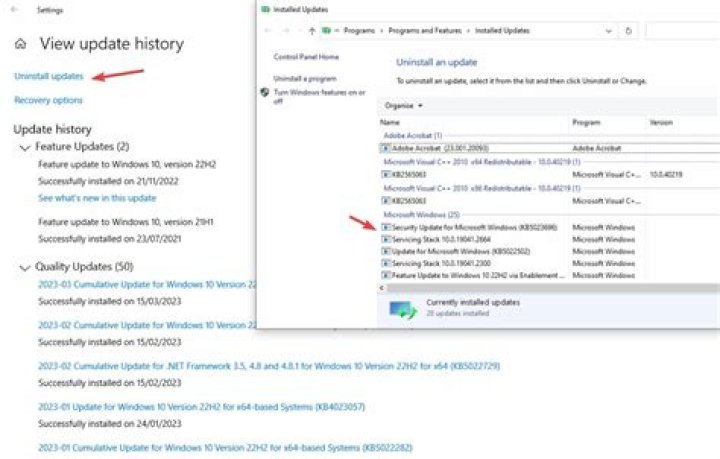720x459 pixels.
Task: Collapse the Quality Updates (50) section
Action: [x=25, y=268]
